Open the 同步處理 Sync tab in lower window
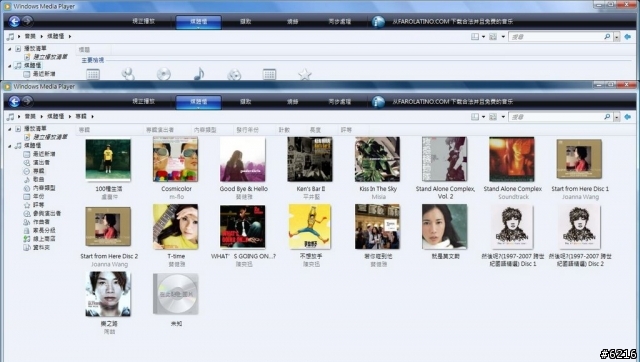640x362 pixels. coord(340,102)
